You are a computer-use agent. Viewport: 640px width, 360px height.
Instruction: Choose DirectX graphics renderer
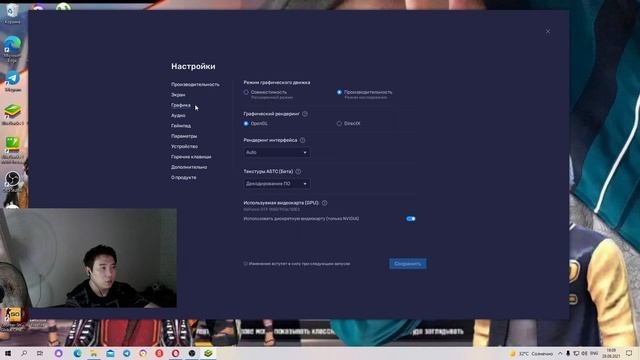[x=339, y=123]
